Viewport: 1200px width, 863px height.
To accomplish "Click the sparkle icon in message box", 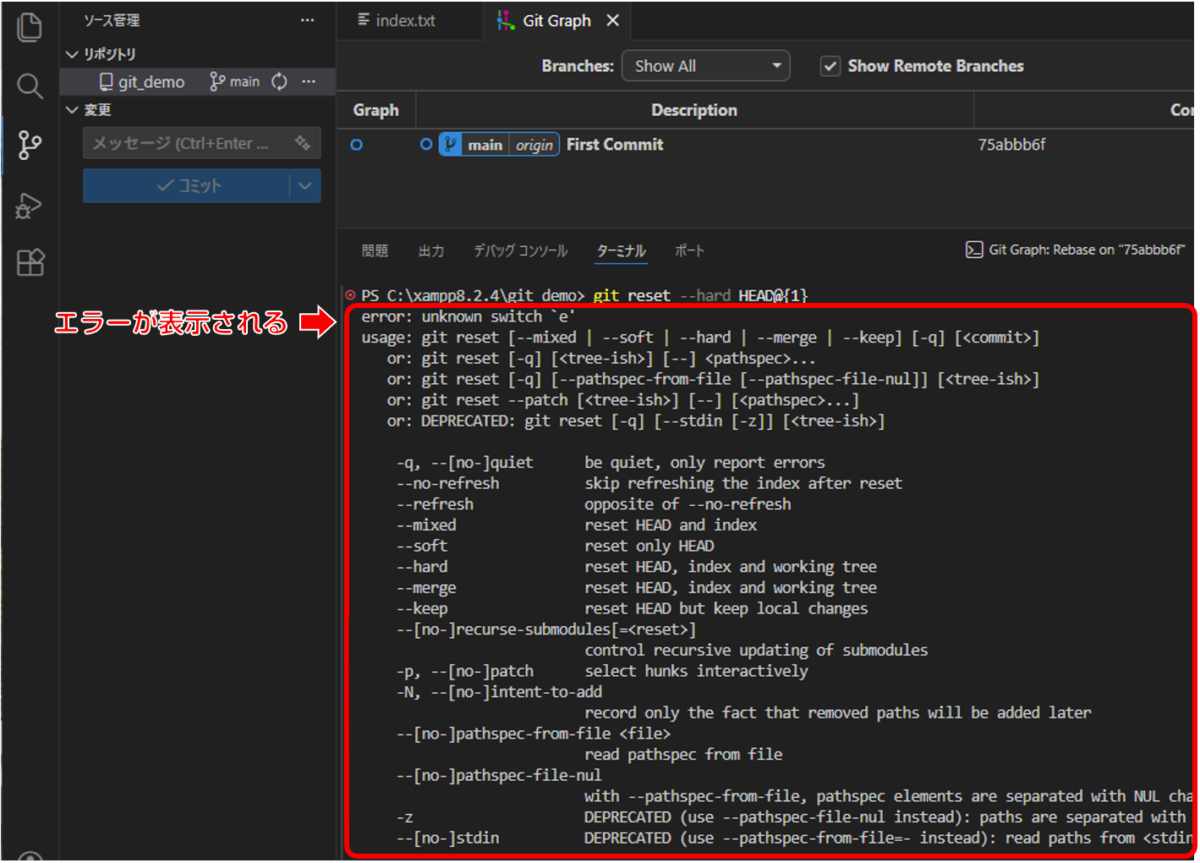I will click(x=302, y=144).
